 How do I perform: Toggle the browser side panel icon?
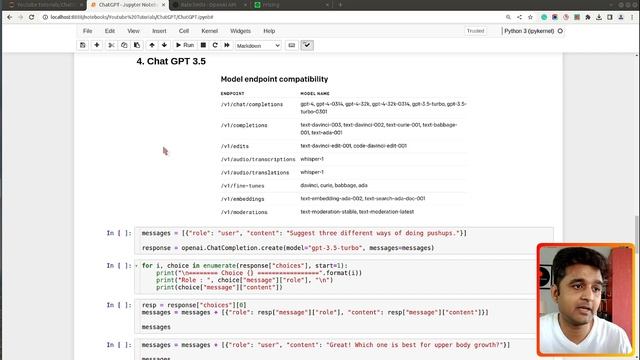[610, 17]
